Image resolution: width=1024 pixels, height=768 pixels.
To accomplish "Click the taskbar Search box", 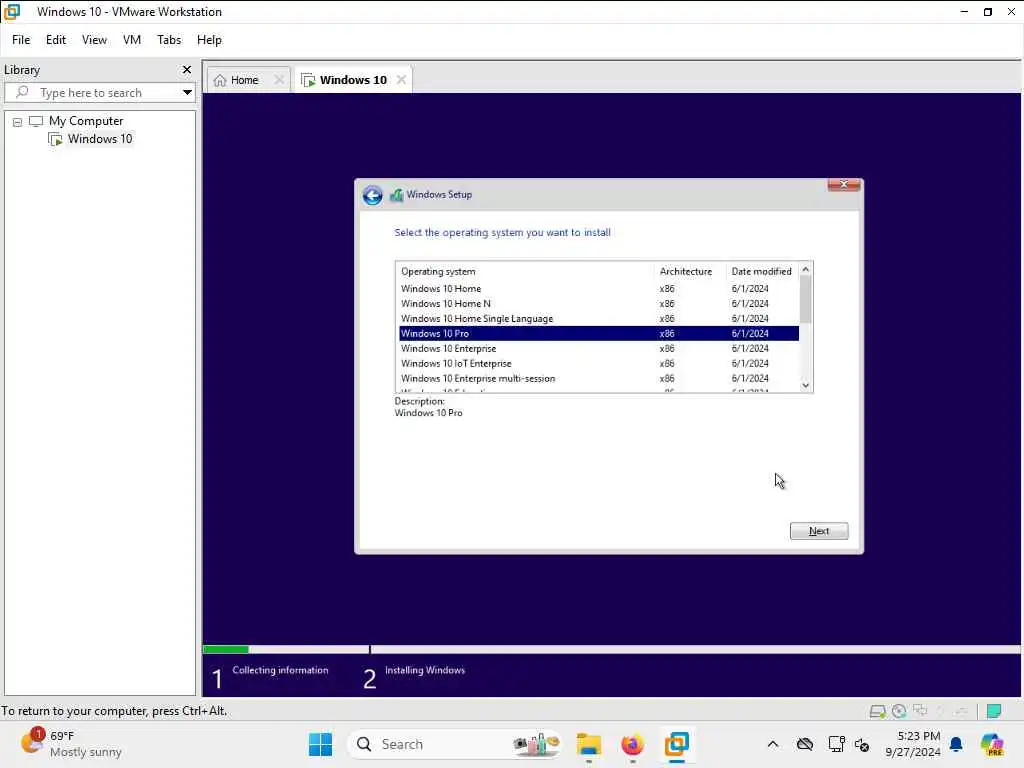I will point(455,744).
